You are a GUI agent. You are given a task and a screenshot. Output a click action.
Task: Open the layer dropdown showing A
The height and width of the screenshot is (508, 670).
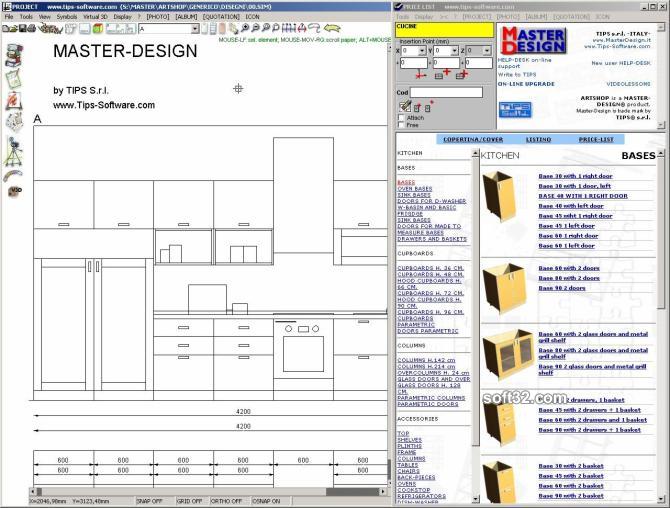tap(195, 29)
